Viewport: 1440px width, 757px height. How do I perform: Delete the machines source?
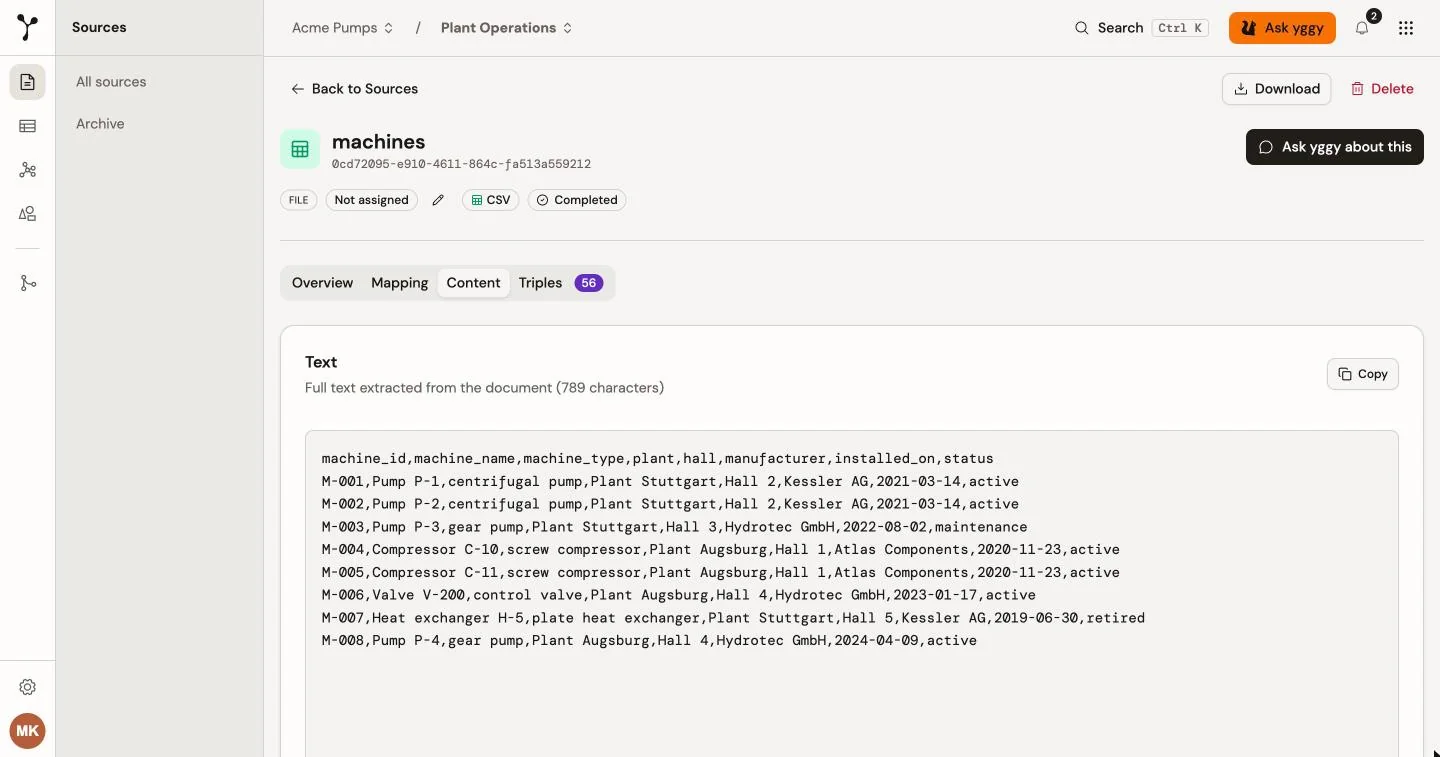1382,89
